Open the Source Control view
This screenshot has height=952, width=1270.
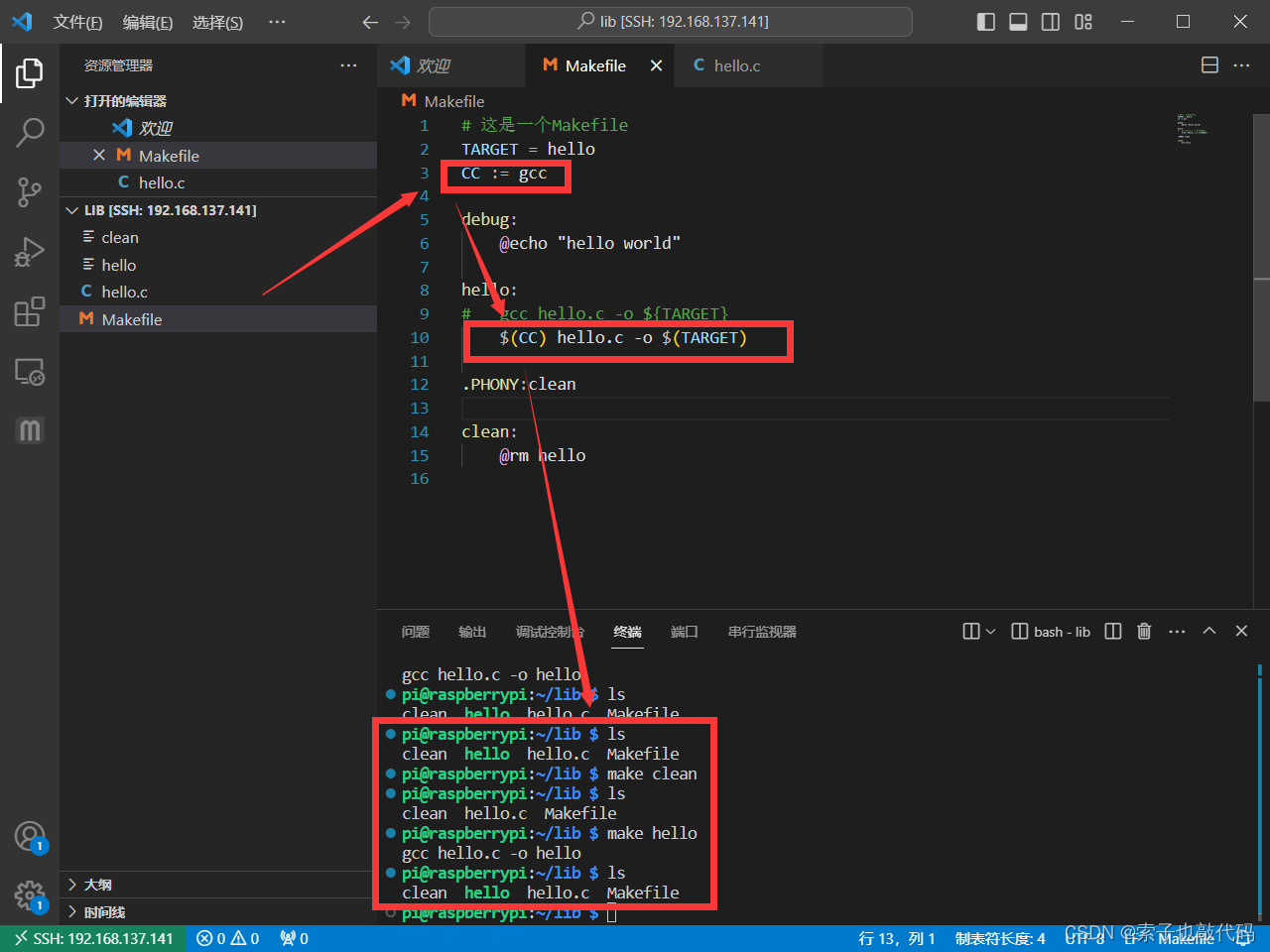30,191
